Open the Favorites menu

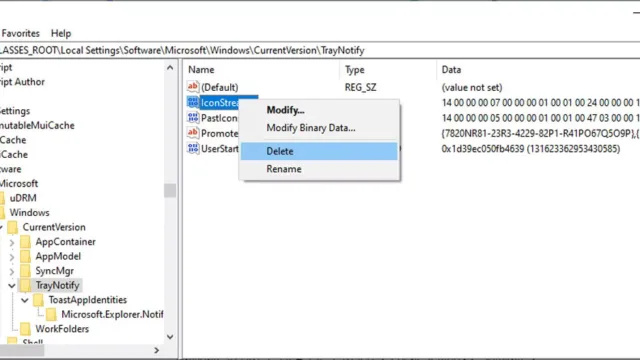20,33
